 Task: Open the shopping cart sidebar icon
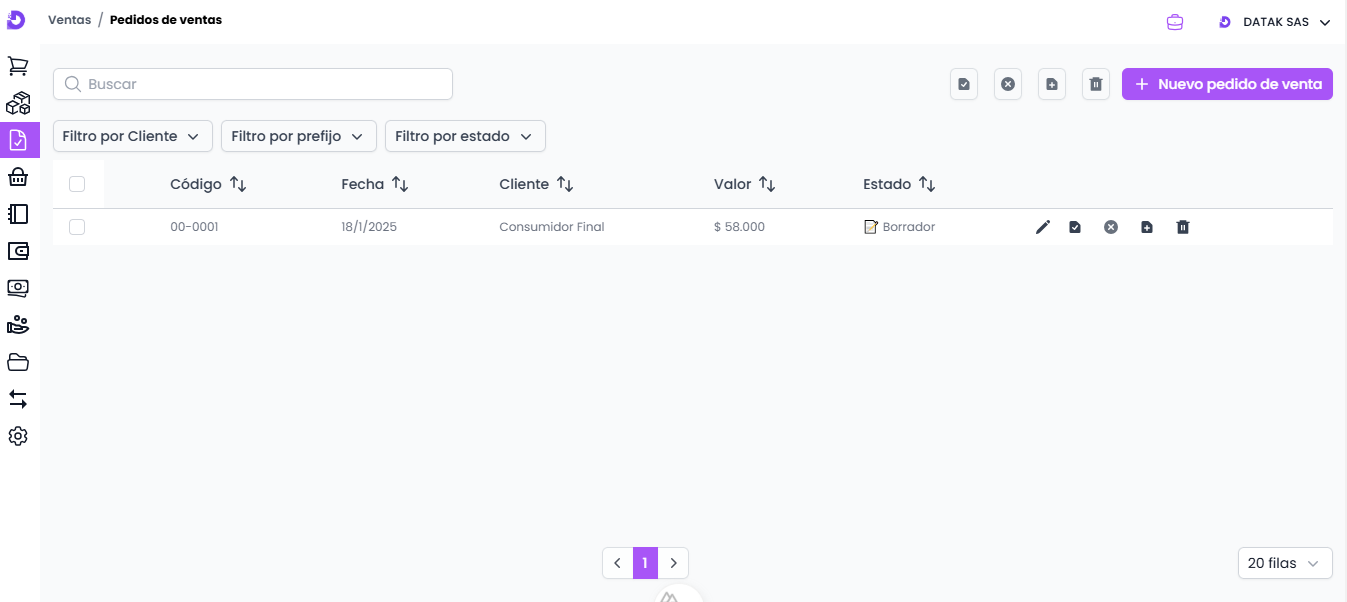click(x=18, y=66)
